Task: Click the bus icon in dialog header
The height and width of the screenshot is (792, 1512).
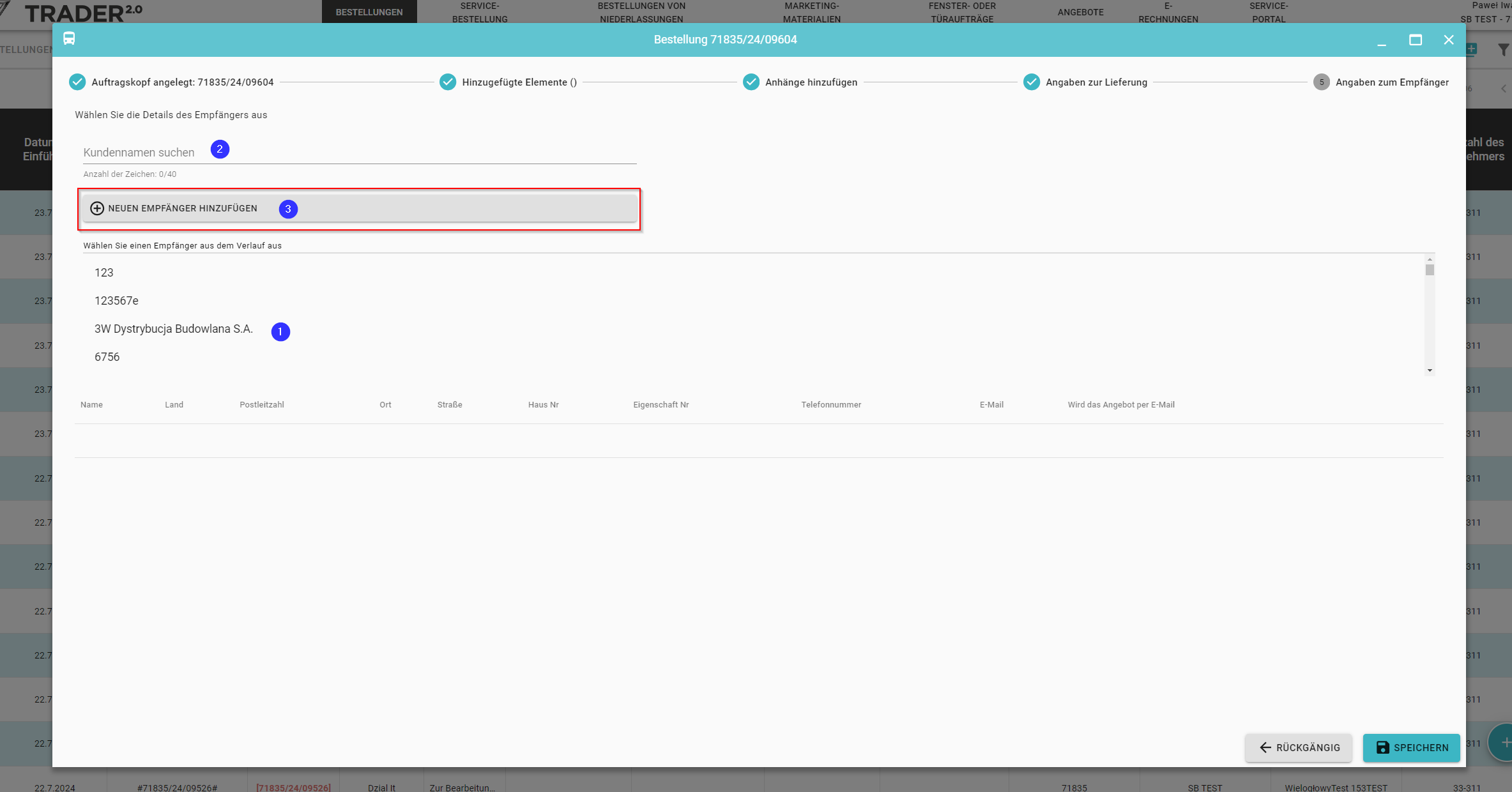Action: click(x=69, y=39)
